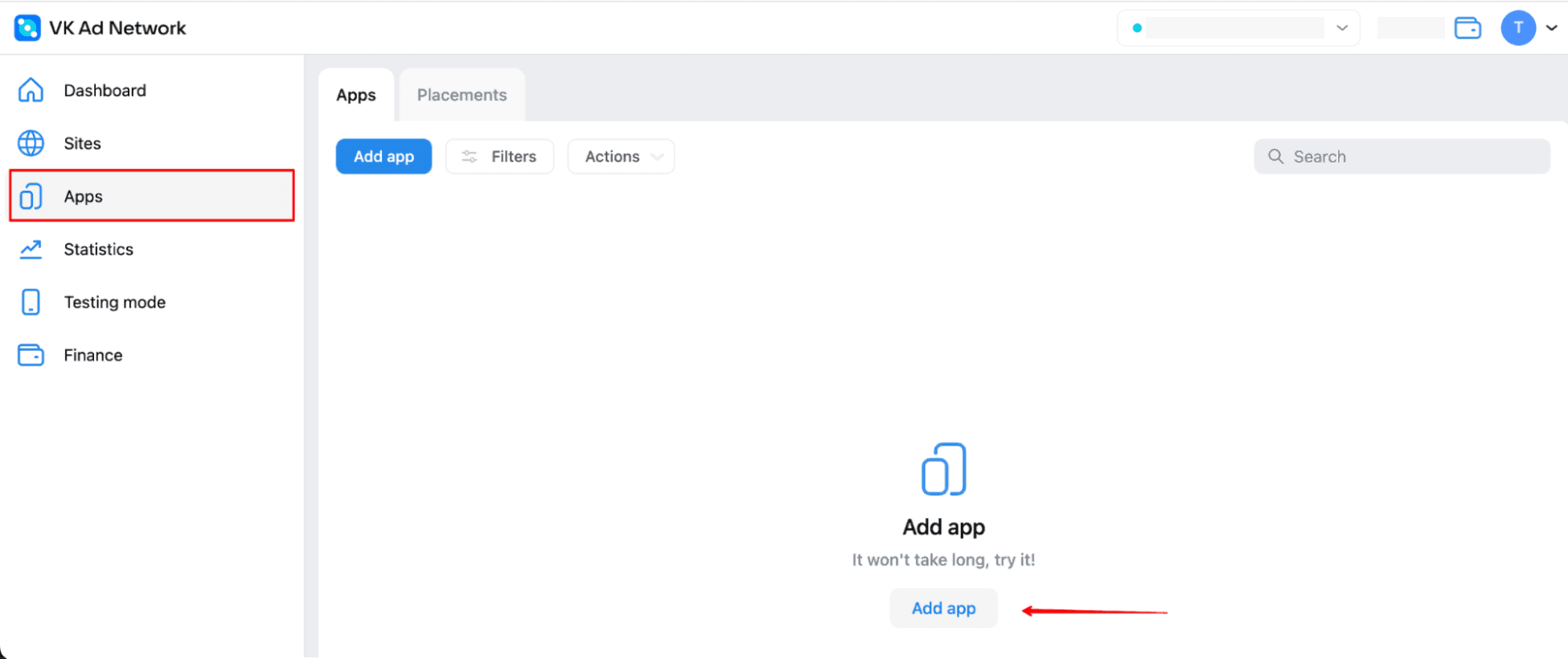Open the Actions dropdown menu

(x=621, y=157)
